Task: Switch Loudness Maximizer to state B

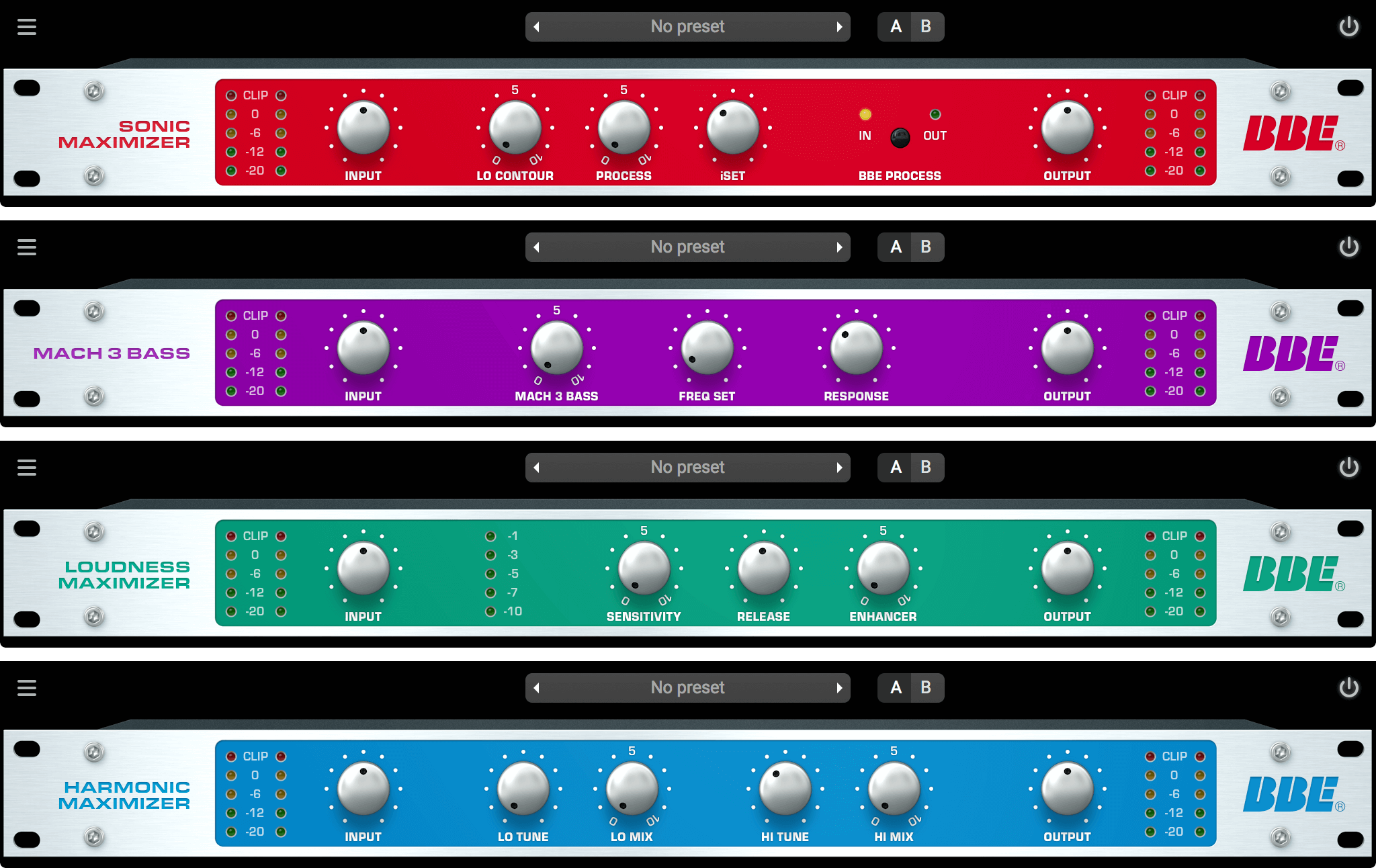Action: click(927, 468)
